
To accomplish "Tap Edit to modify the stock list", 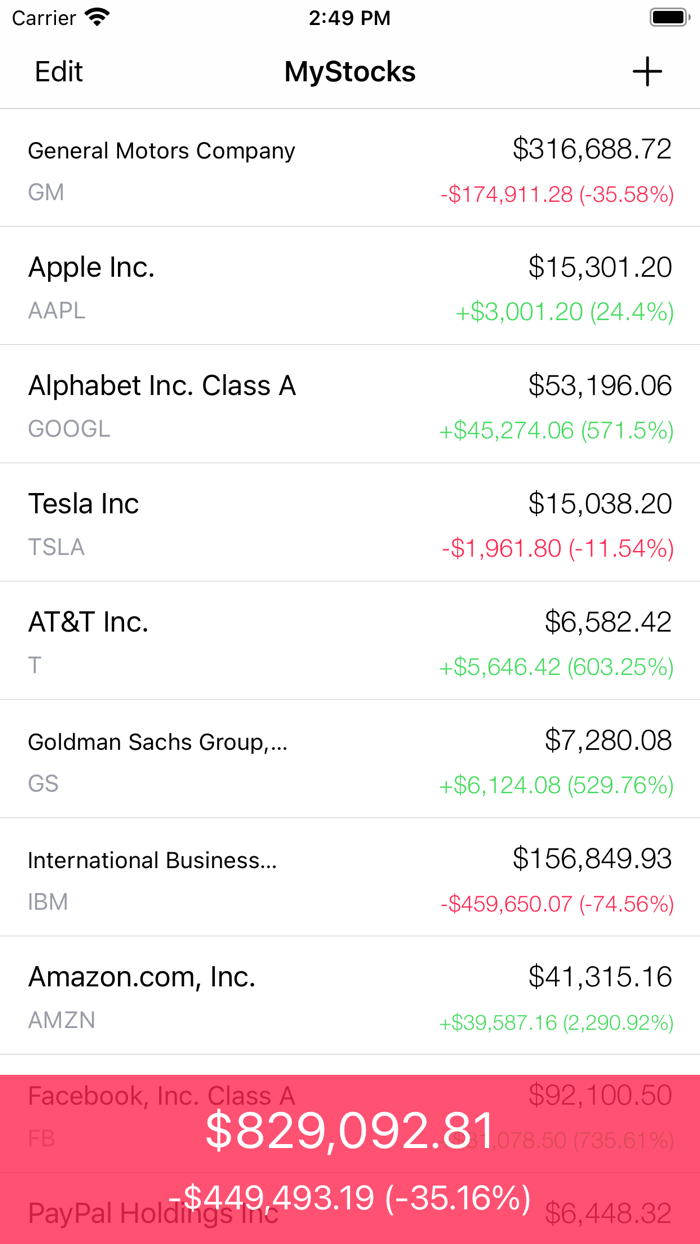I will (x=58, y=71).
